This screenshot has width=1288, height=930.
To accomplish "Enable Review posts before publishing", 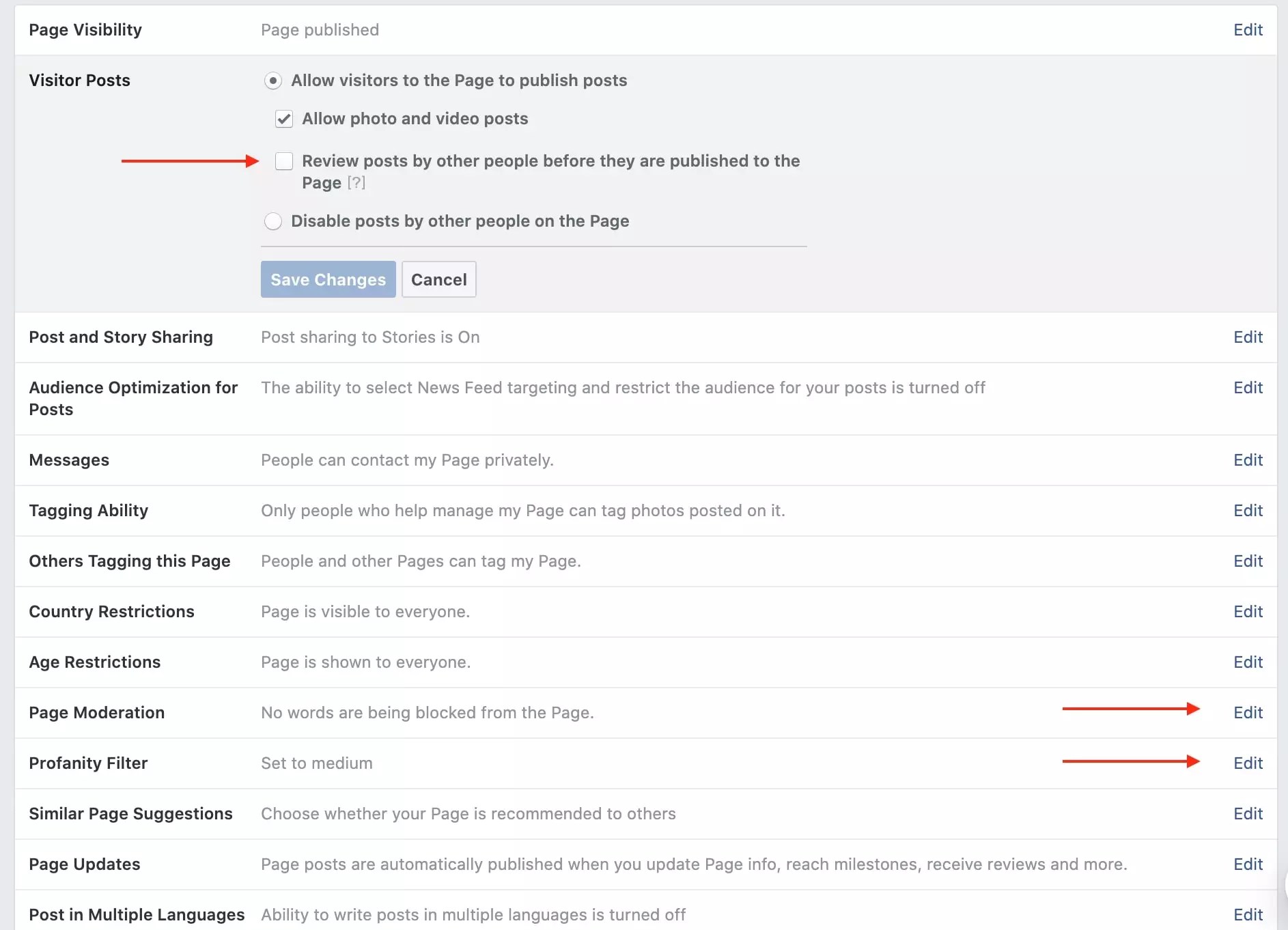I will coord(283,161).
